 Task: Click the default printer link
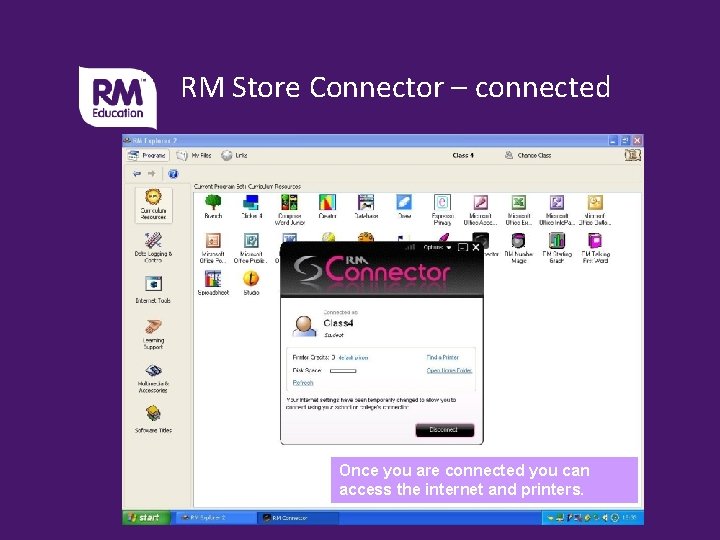tap(353, 358)
